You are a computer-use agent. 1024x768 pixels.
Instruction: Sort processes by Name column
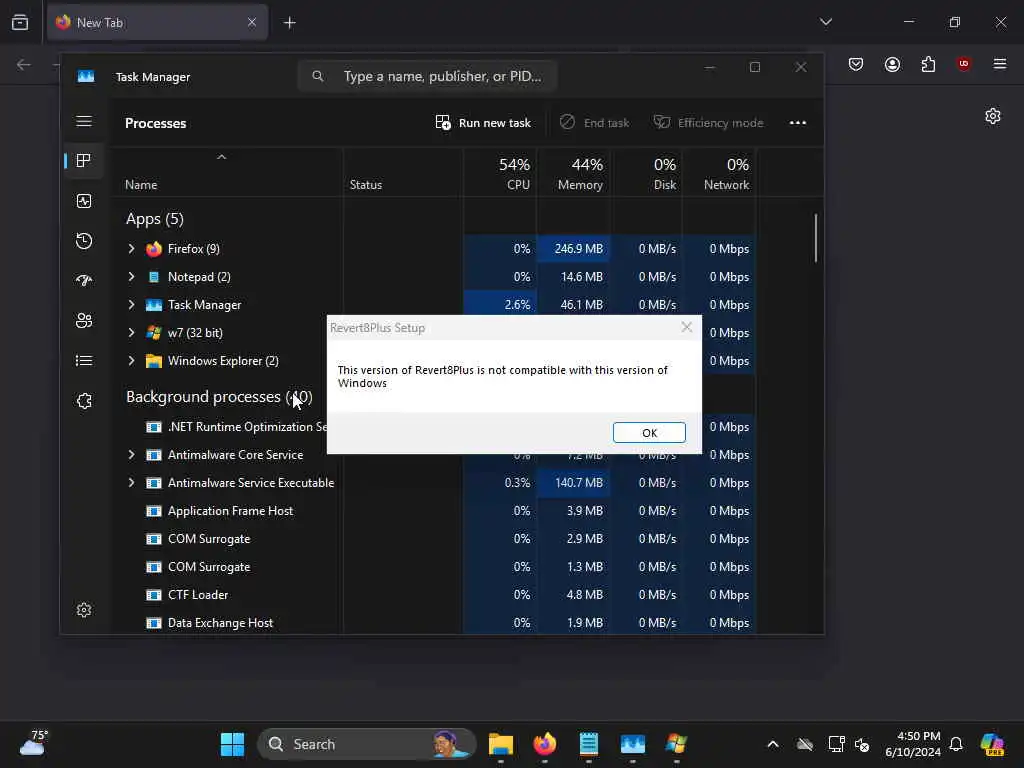click(x=227, y=173)
